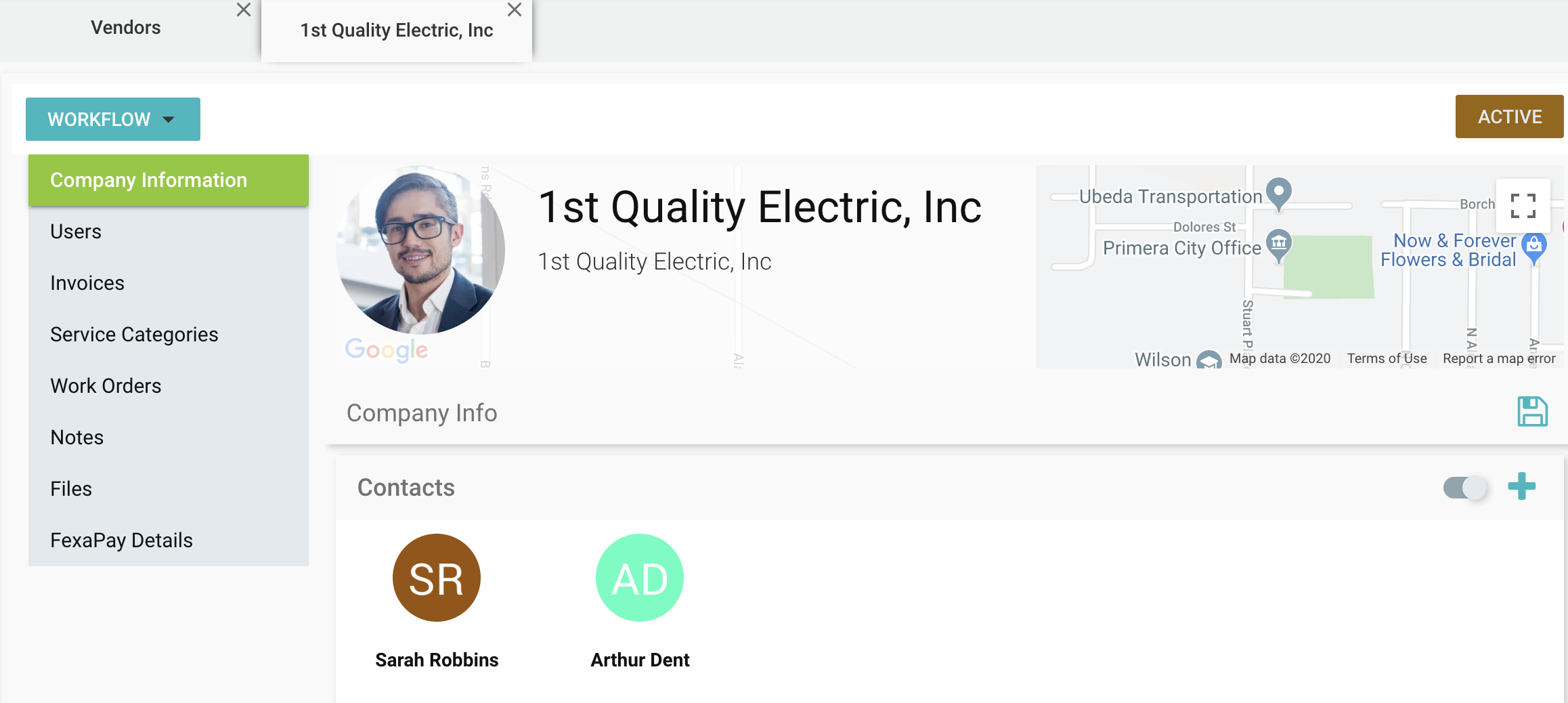Open FexaPay Details in sidebar
The image size is (1568, 703).
point(121,540)
